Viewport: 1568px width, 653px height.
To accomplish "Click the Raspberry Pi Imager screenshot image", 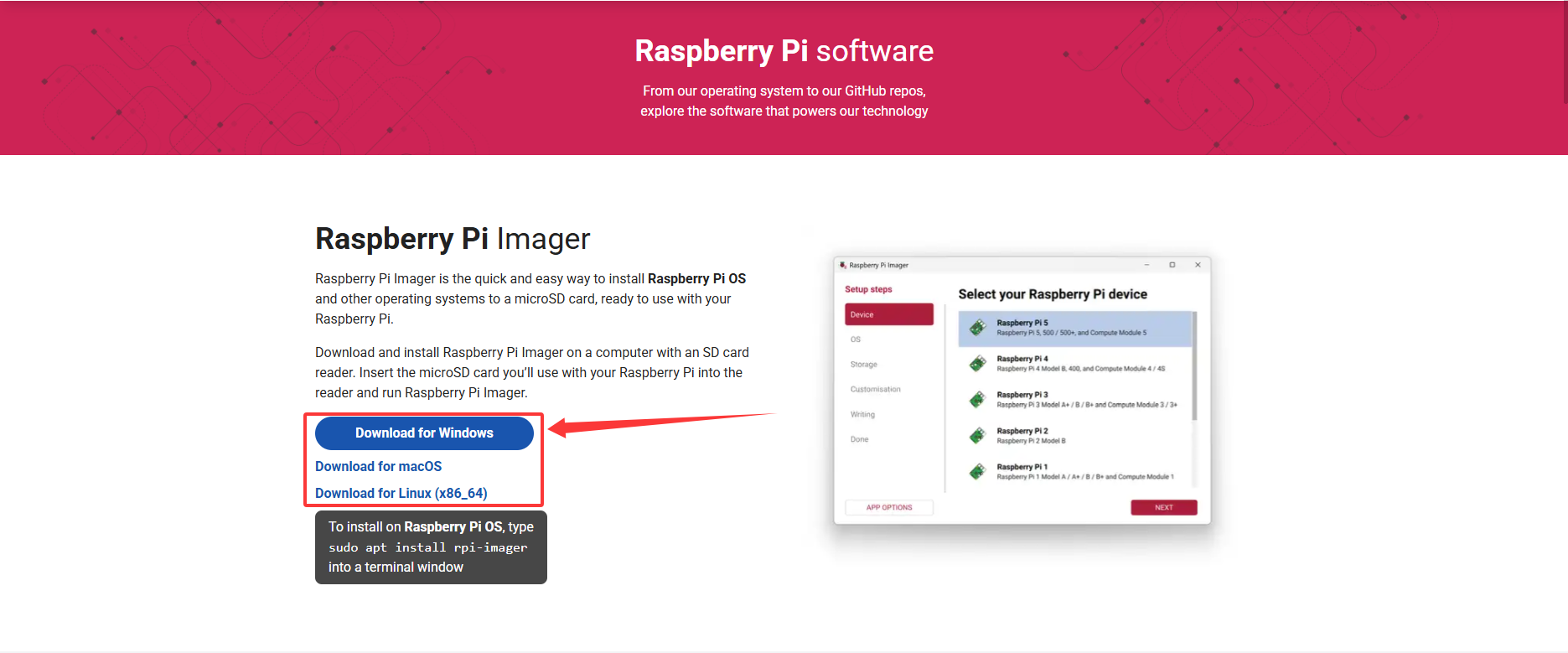I will [x=1022, y=391].
